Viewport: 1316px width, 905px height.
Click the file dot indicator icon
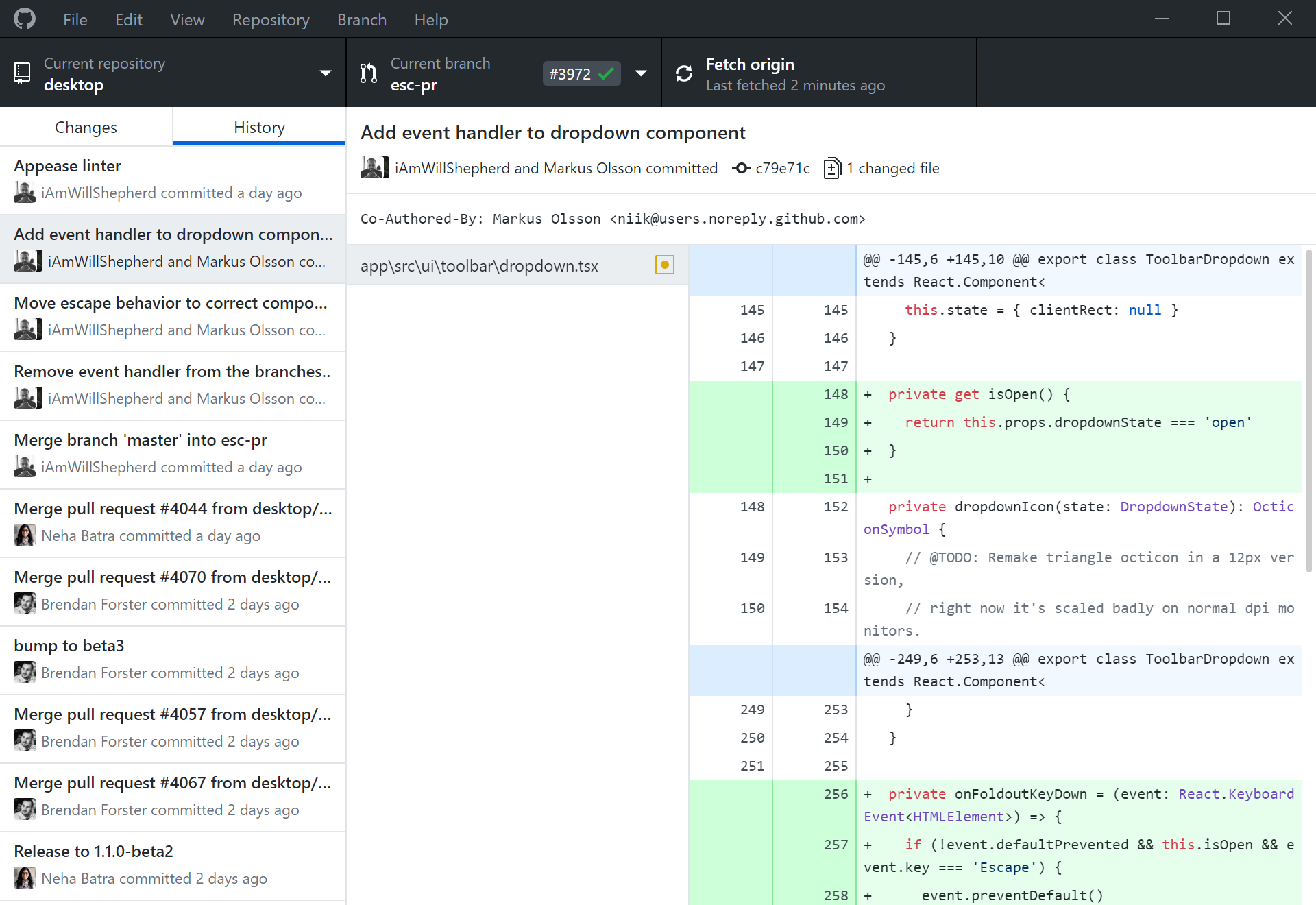pos(665,264)
